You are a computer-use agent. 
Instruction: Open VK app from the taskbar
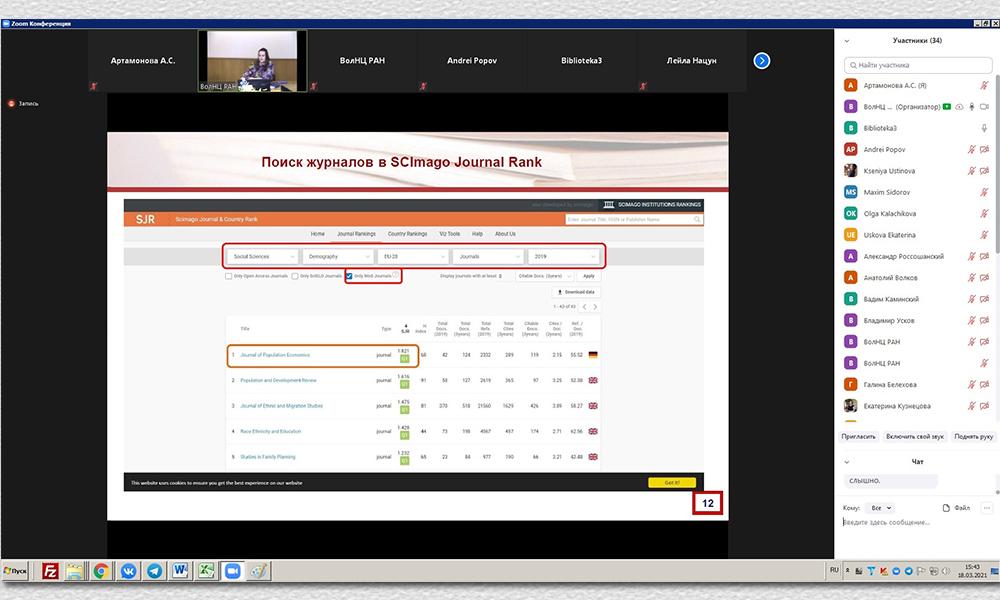coord(128,571)
